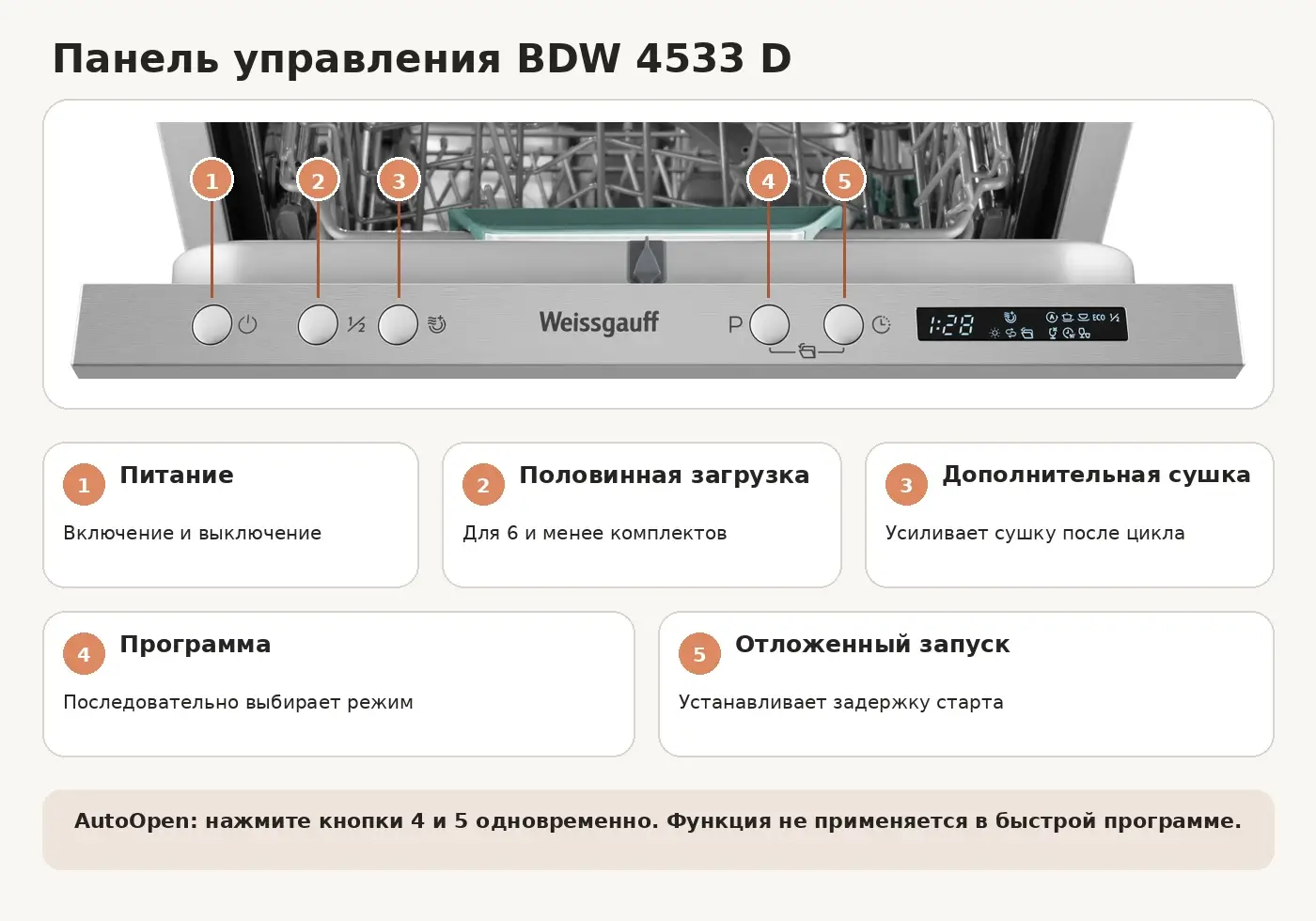Click the 1:28 time readout on the display
This screenshot has width=1316, height=921.
click(x=951, y=325)
